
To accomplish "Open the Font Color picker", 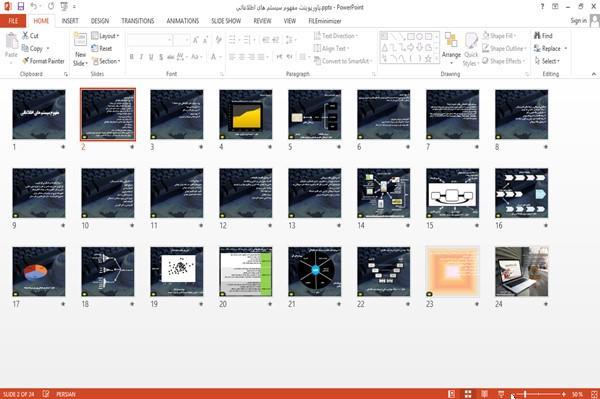I will pyautogui.click(x=215, y=57).
